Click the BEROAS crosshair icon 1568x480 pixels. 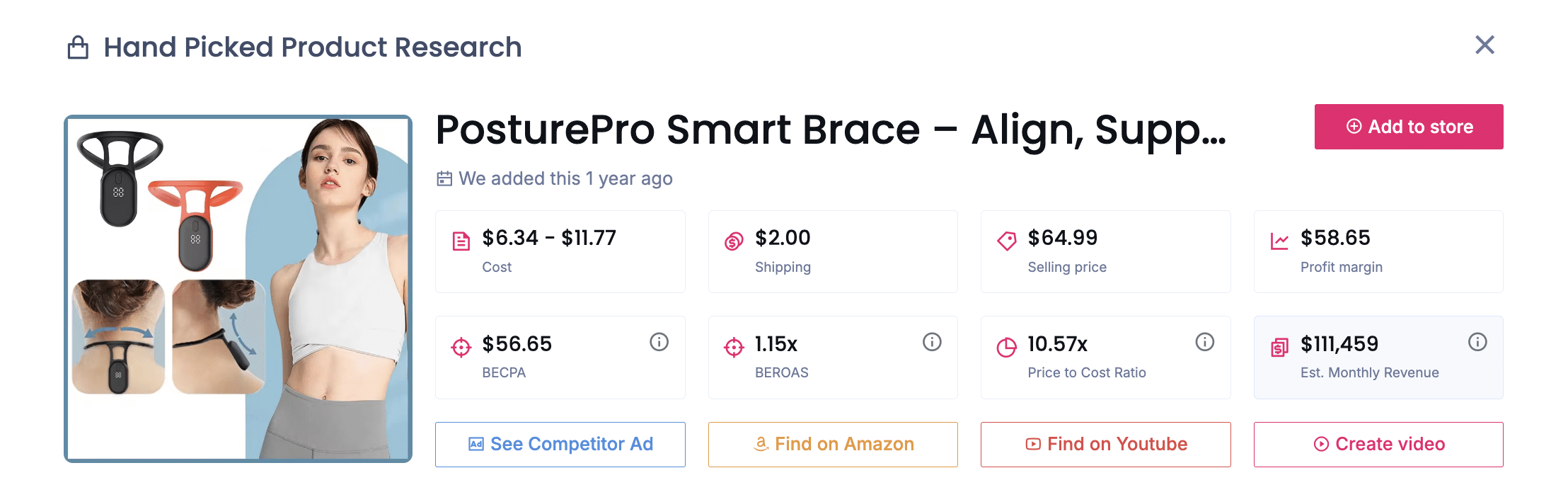(x=734, y=346)
